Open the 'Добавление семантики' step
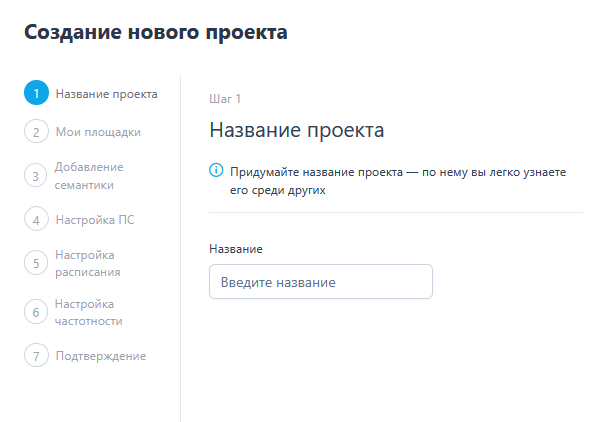 point(90,175)
